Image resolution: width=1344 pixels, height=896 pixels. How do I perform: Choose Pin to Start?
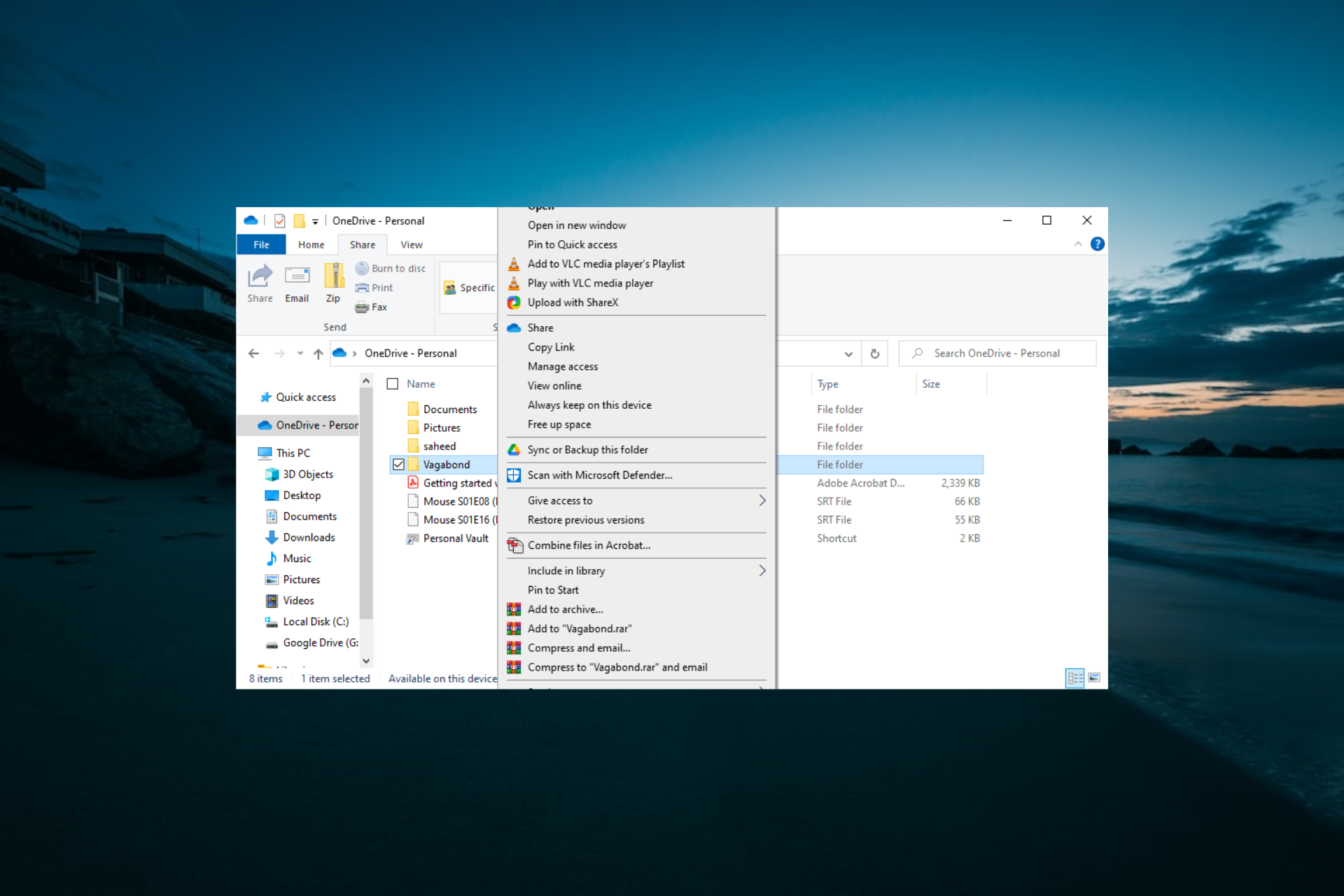pyautogui.click(x=553, y=590)
